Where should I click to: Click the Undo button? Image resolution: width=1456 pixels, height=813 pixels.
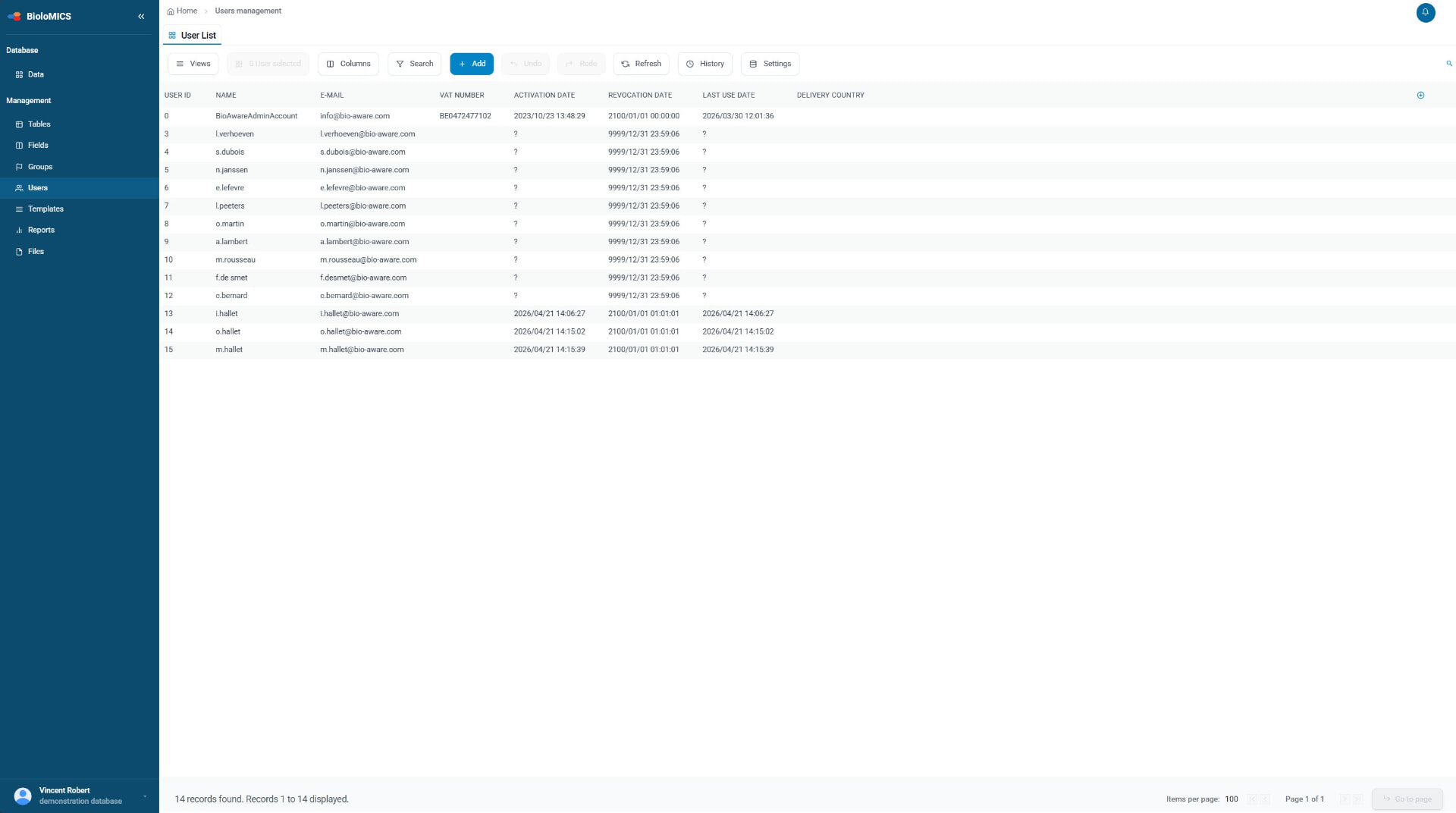pos(526,64)
